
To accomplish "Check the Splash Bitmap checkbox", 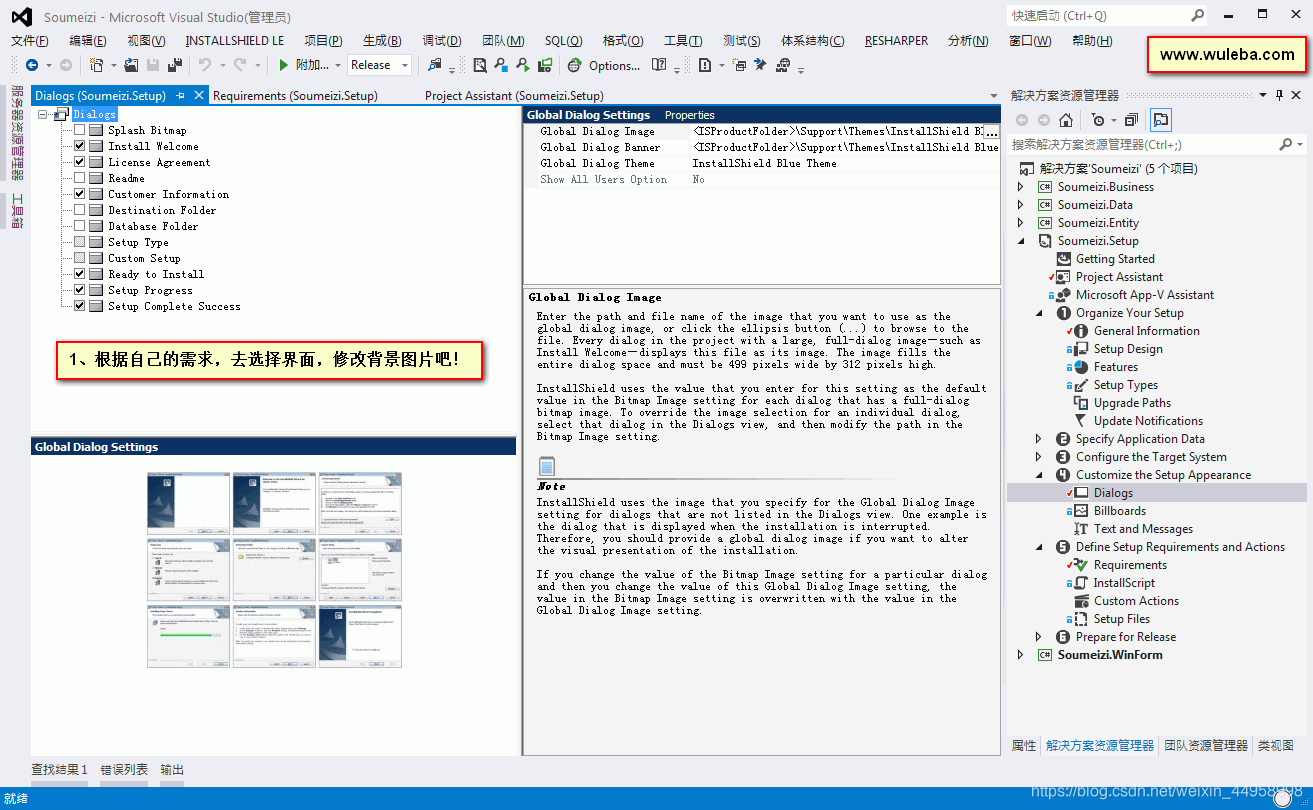I will [80, 130].
